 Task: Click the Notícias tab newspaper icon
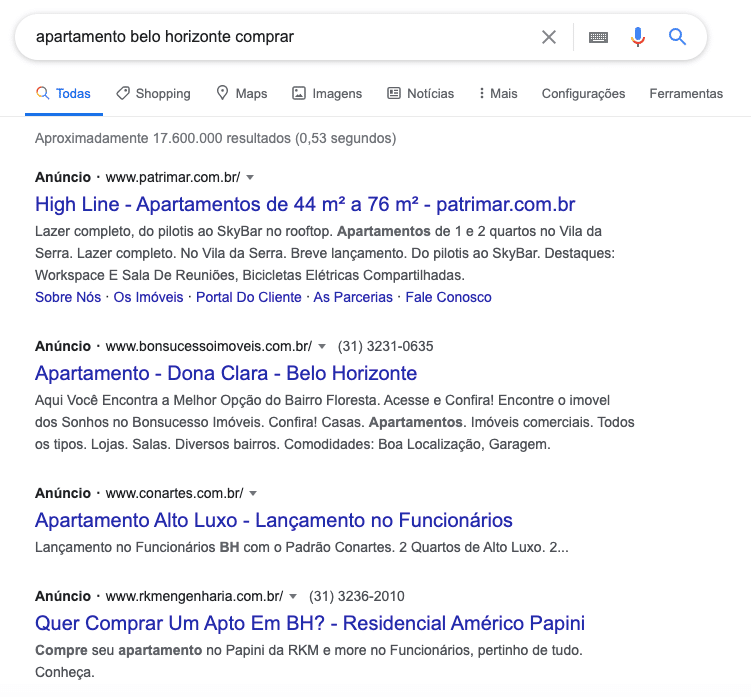[394, 93]
